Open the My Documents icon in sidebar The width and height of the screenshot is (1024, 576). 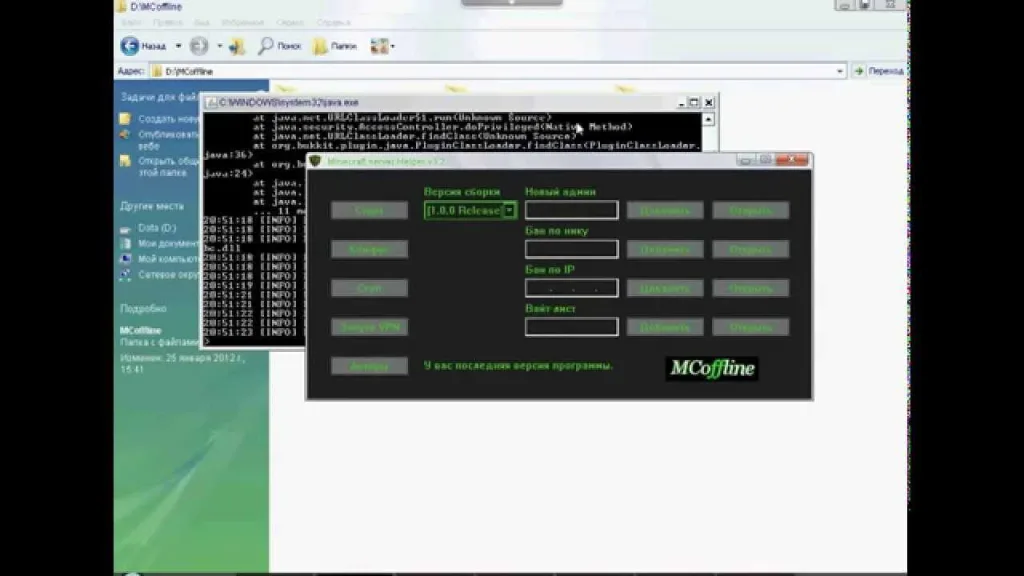coord(125,244)
